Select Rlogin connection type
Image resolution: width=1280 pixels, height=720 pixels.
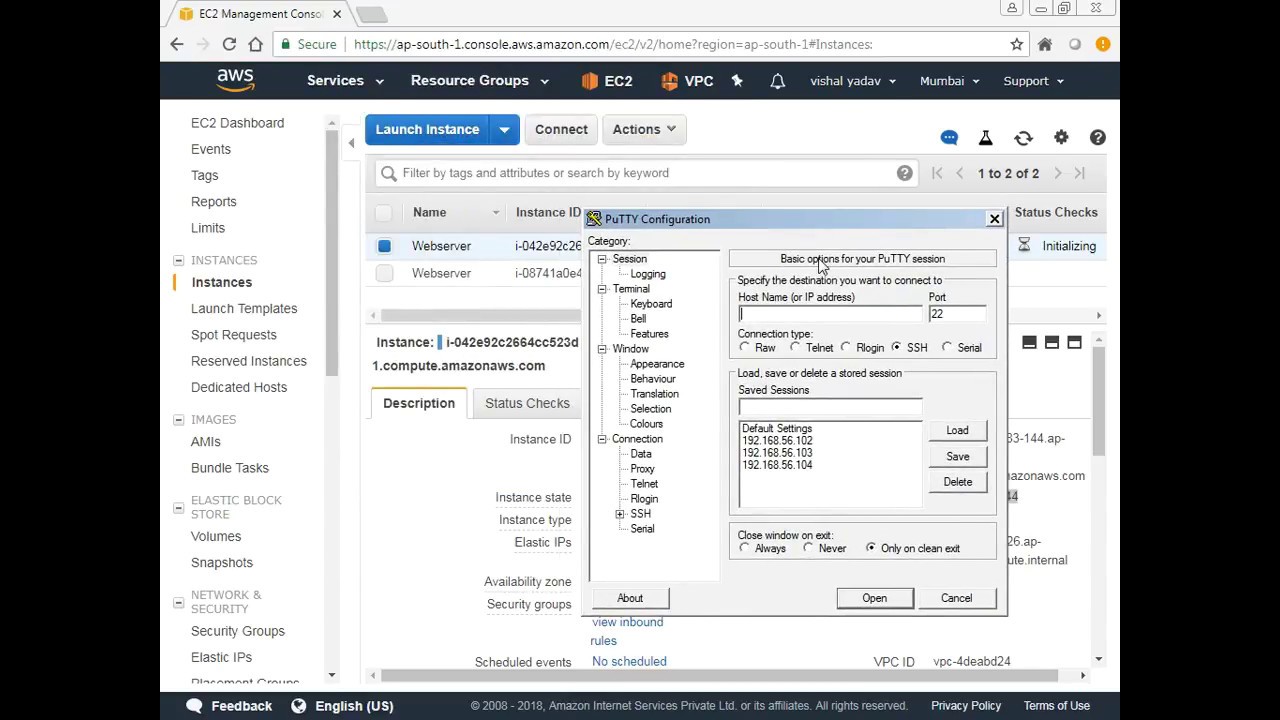[847, 348]
